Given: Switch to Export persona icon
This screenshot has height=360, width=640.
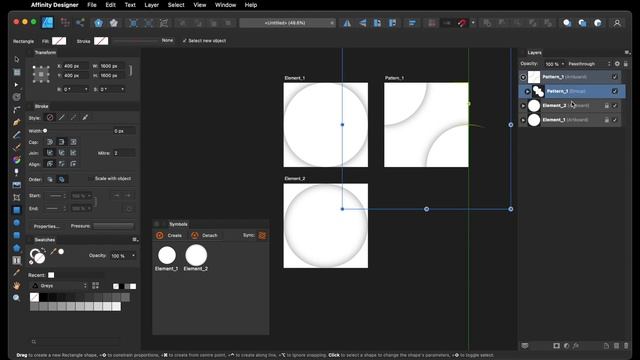Looking at the screenshot, I should pos(80,23).
